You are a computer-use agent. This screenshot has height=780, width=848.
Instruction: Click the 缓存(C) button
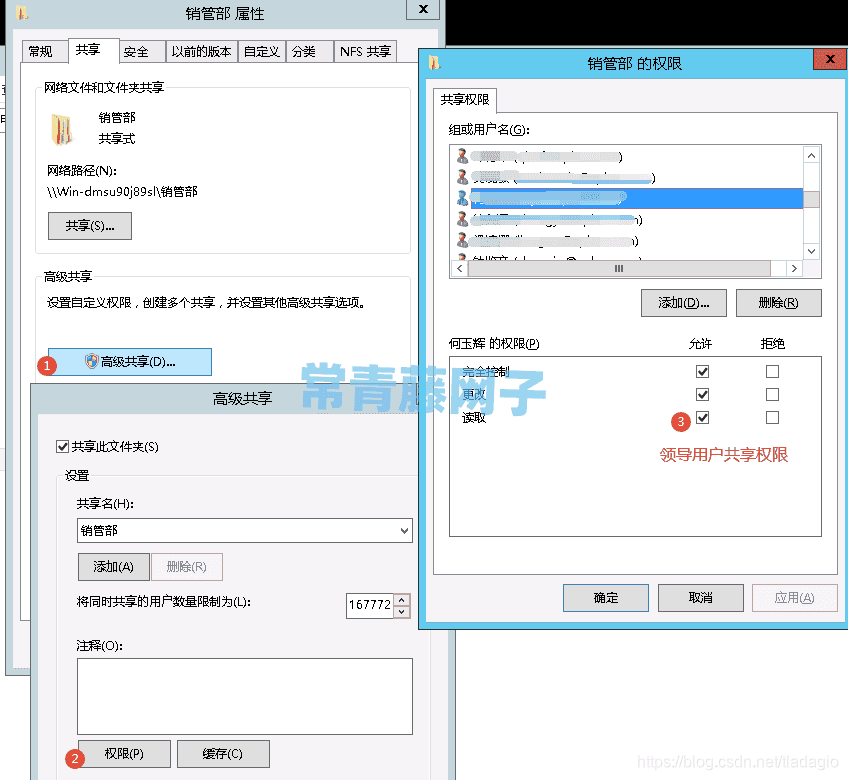(x=223, y=754)
